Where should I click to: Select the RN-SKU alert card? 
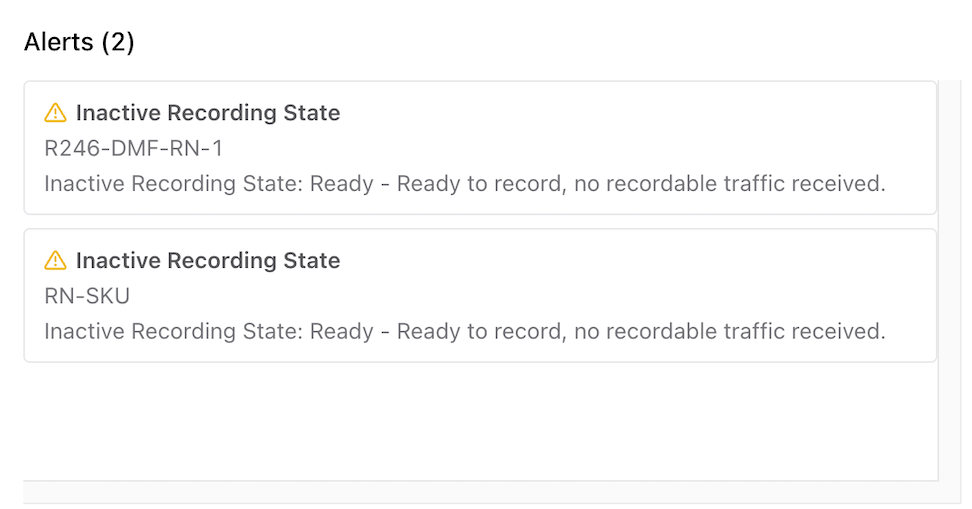[x=480, y=295]
